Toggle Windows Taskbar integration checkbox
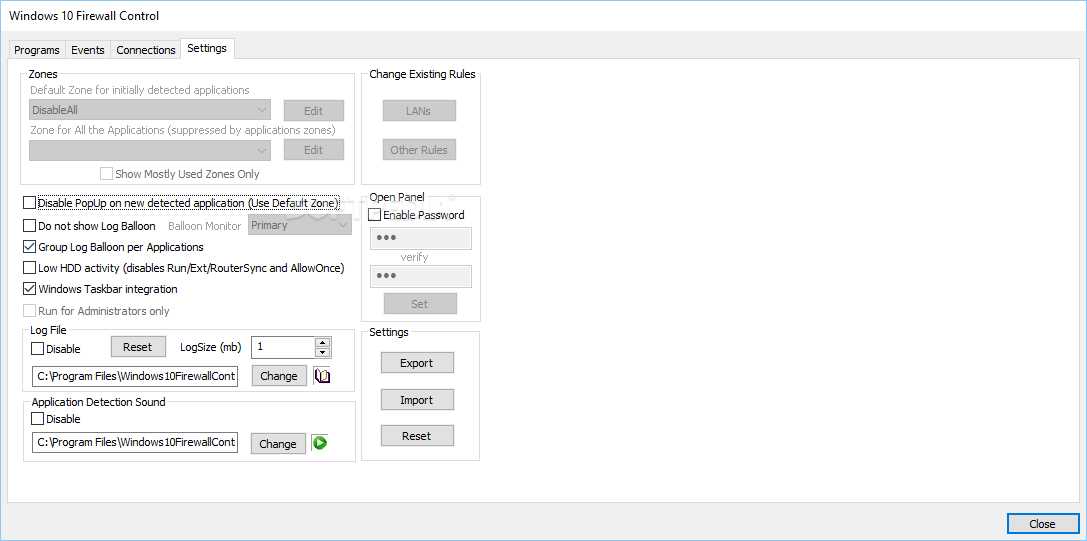1087x541 pixels. pyautogui.click(x=29, y=289)
